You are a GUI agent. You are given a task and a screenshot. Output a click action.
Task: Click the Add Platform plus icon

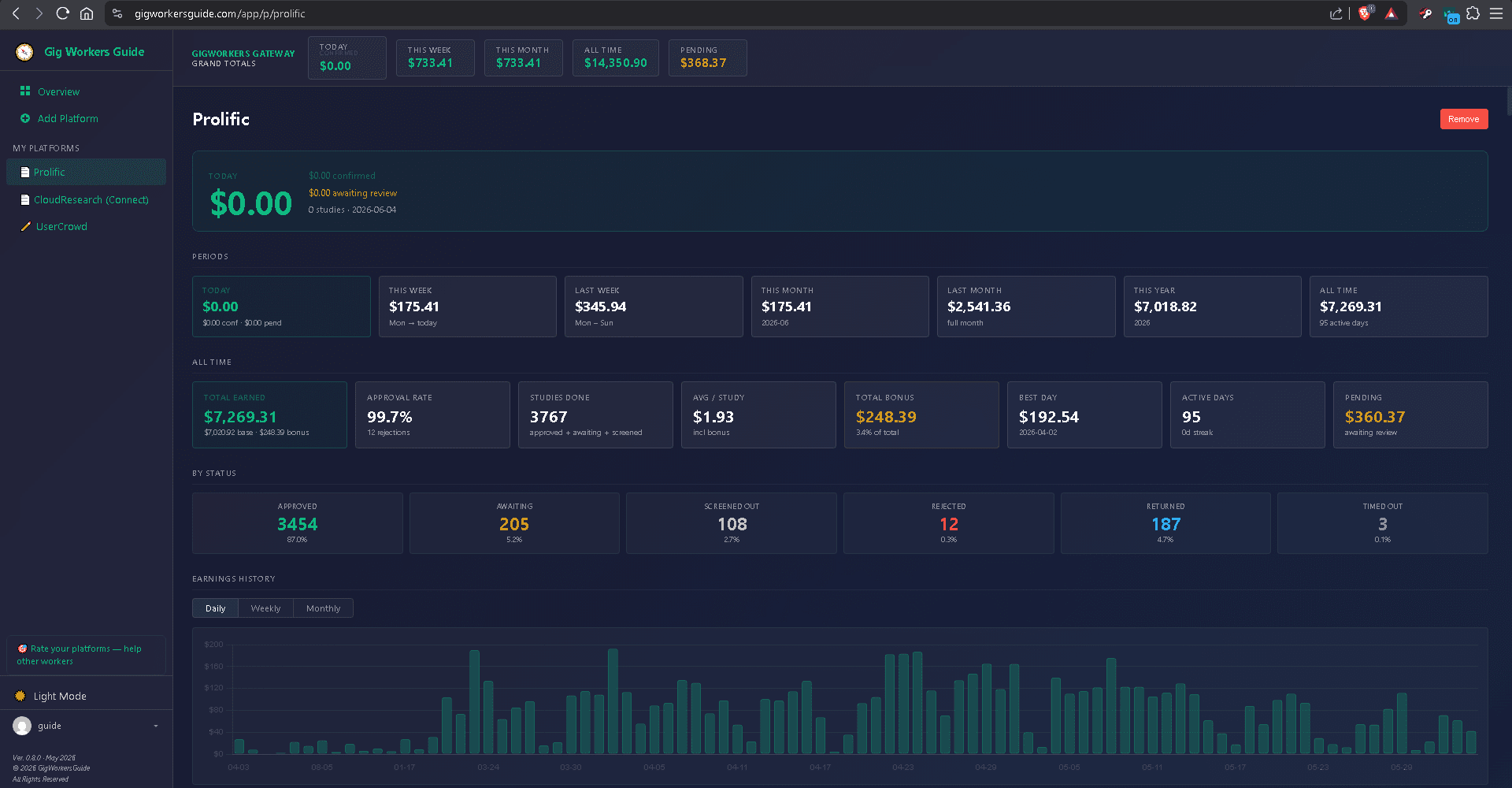25,118
